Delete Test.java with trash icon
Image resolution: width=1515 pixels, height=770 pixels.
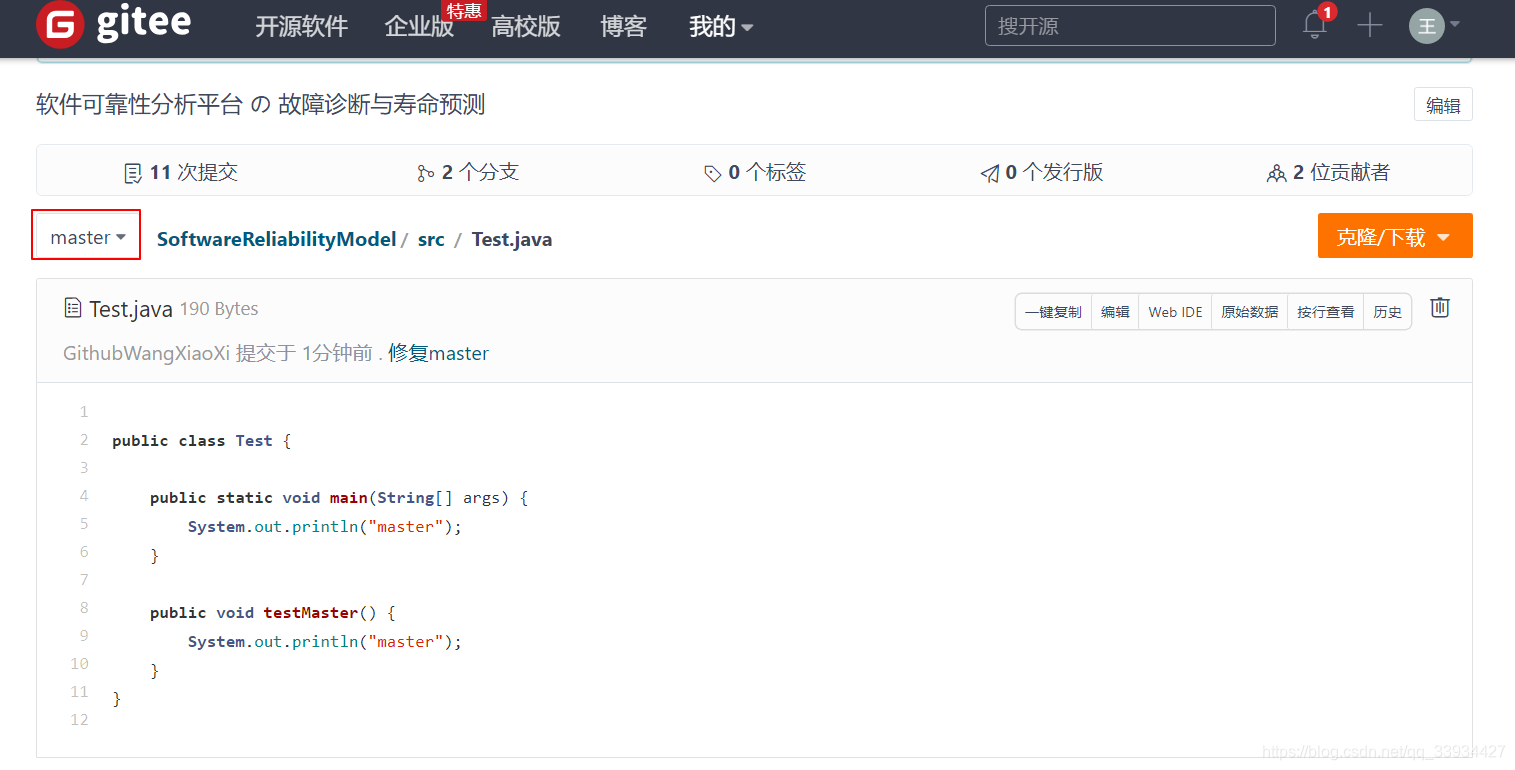1440,308
